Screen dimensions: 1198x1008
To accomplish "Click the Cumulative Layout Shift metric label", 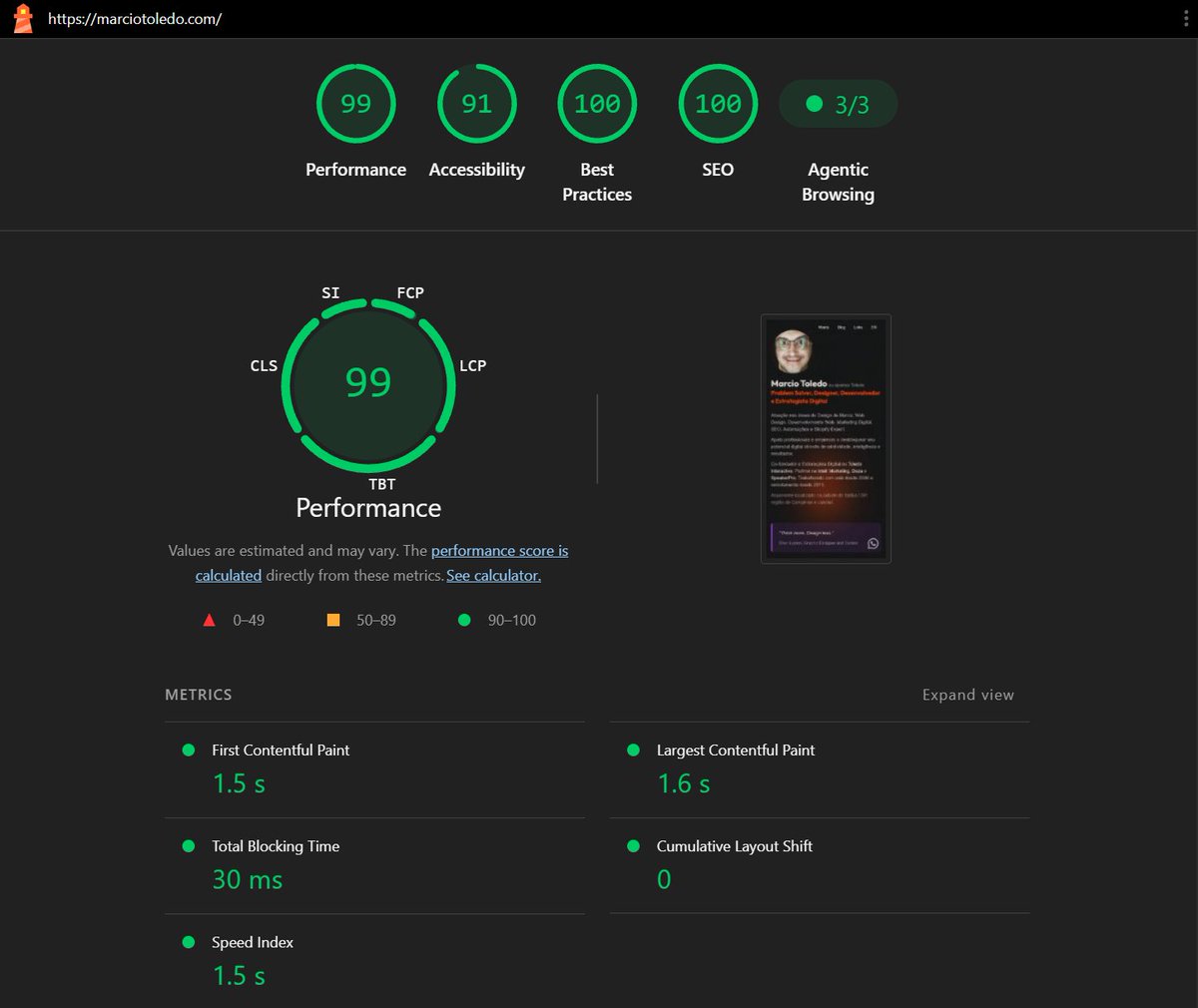I will (735, 846).
